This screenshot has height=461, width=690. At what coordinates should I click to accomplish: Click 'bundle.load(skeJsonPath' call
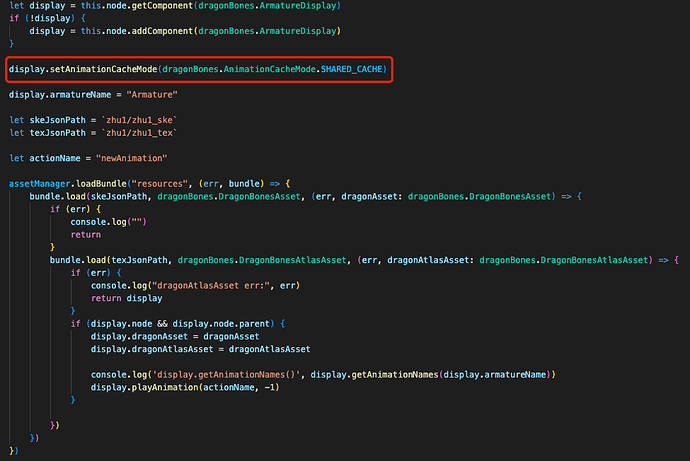tap(88, 197)
